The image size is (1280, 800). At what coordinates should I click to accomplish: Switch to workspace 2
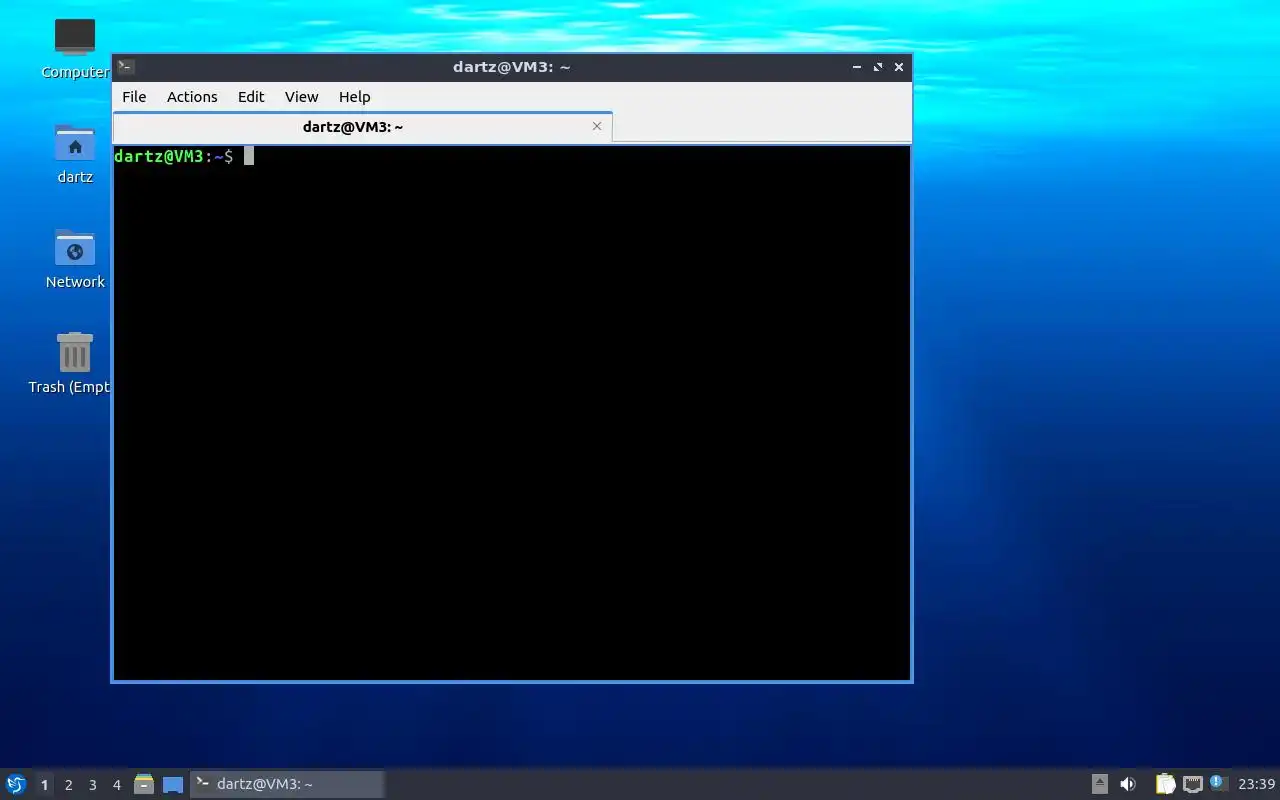[x=68, y=785]
